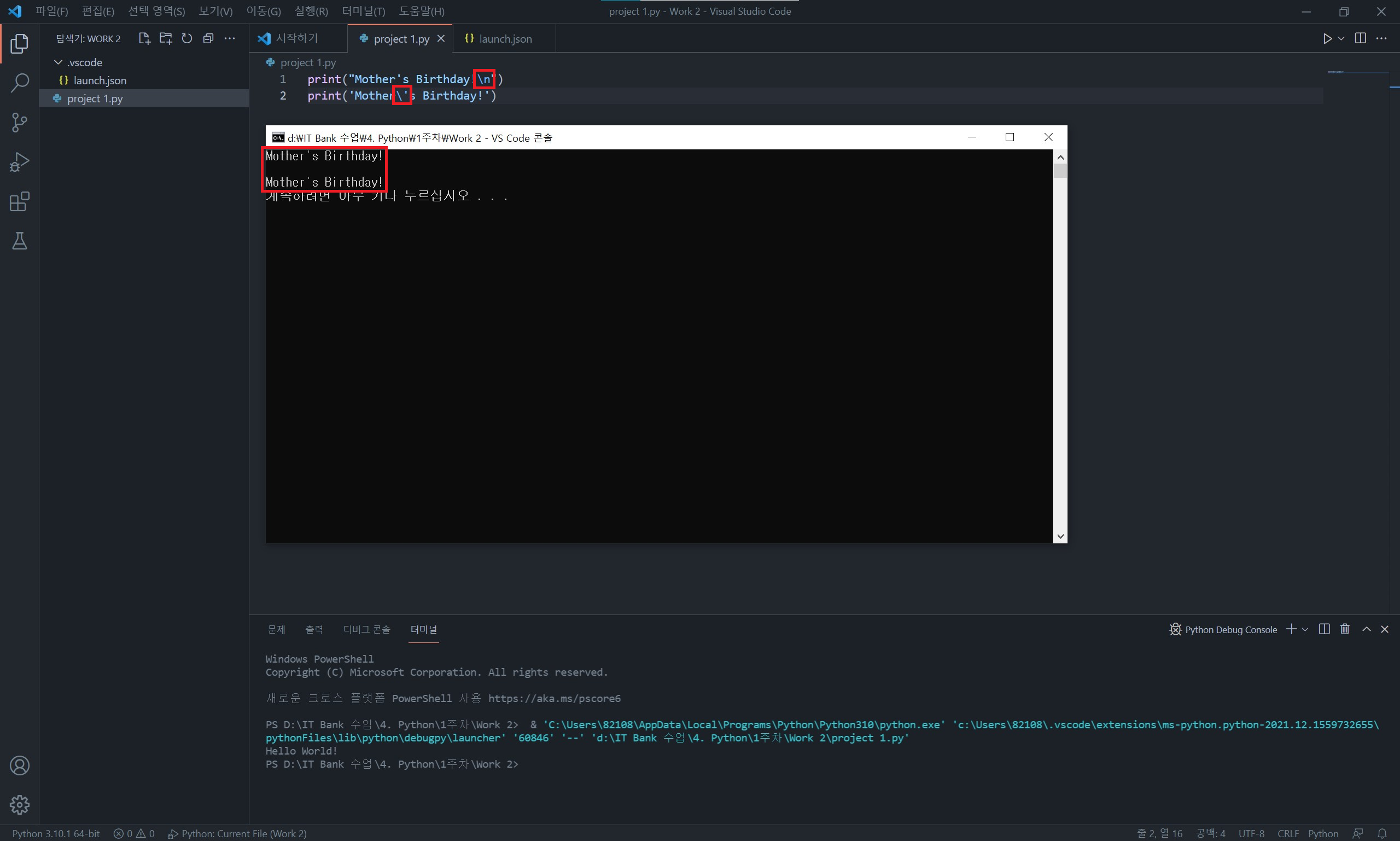The image size is (1400, 841).
Task: Open run button dropdown arrow
Action: (1341, 38)
